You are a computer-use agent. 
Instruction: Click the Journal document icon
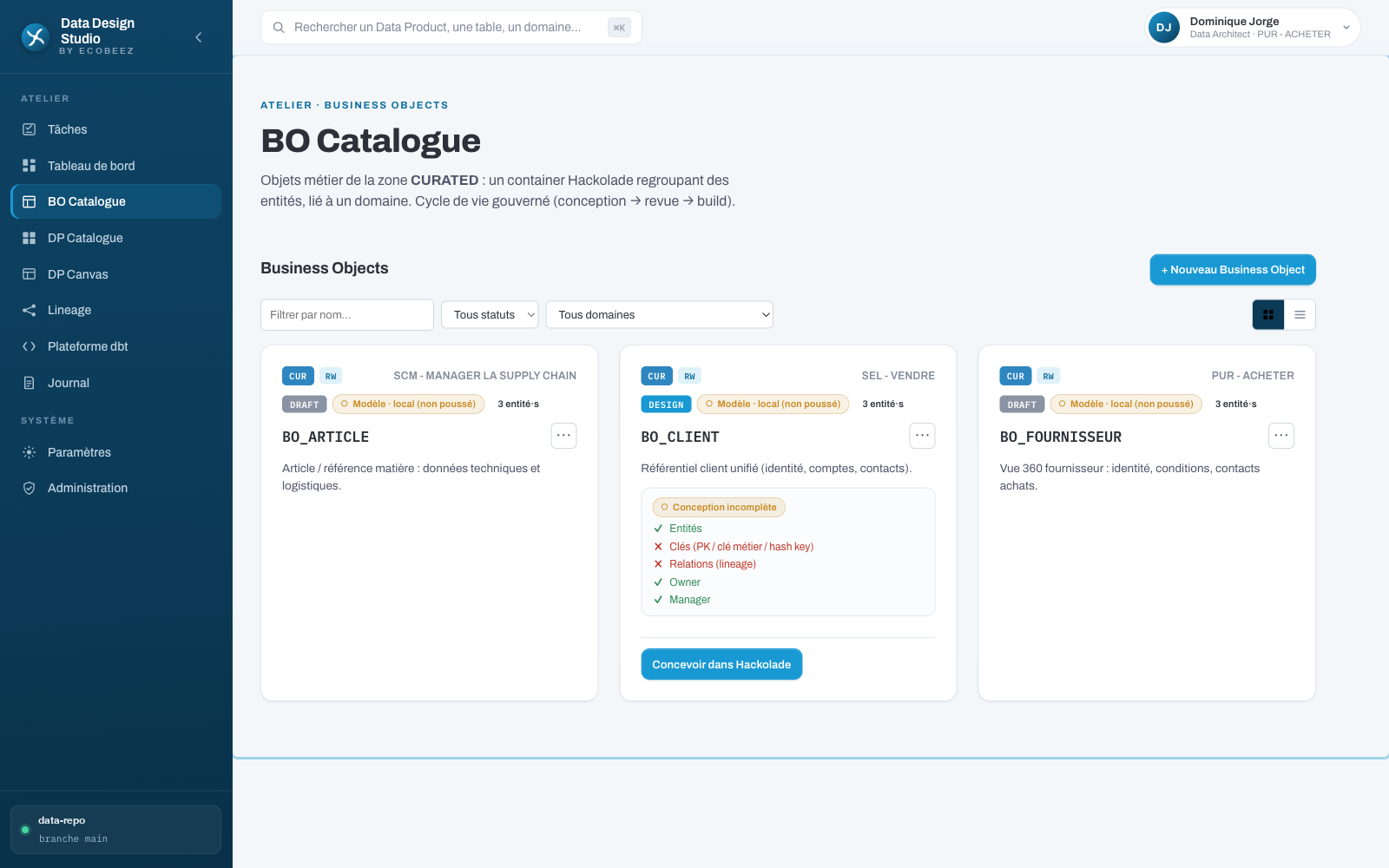pyautogui.click(x=29, y=383)
